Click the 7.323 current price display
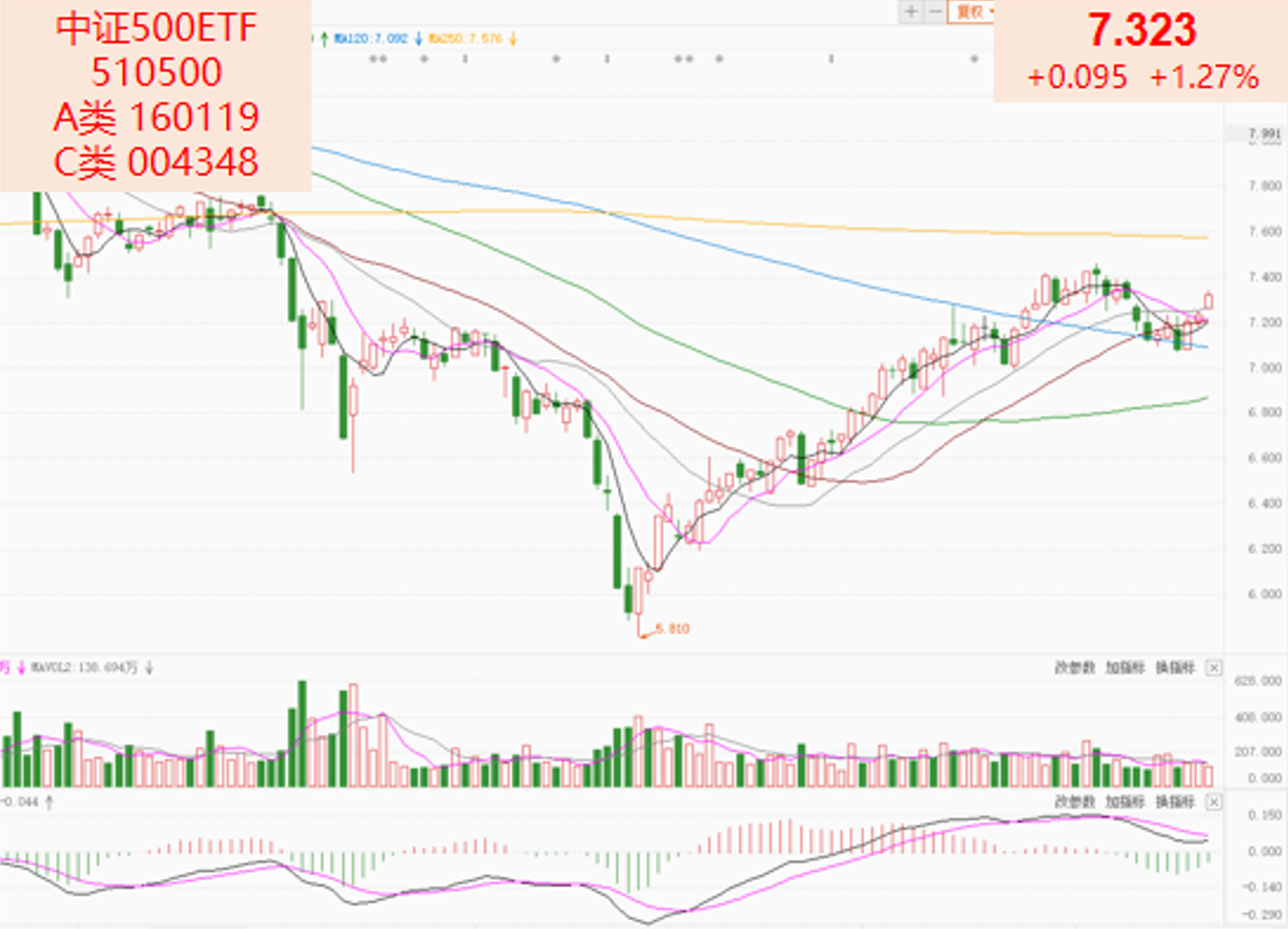1288x929 pixels. [x=1142, y=31]
